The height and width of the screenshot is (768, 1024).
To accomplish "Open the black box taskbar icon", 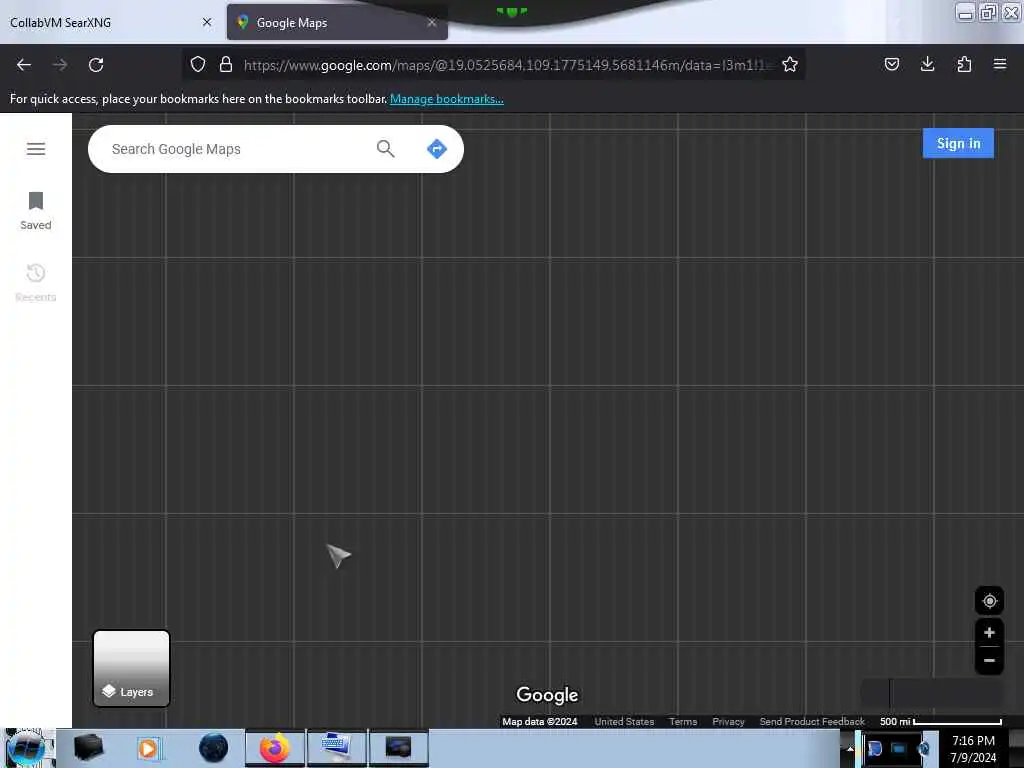I will click(88, 748).
